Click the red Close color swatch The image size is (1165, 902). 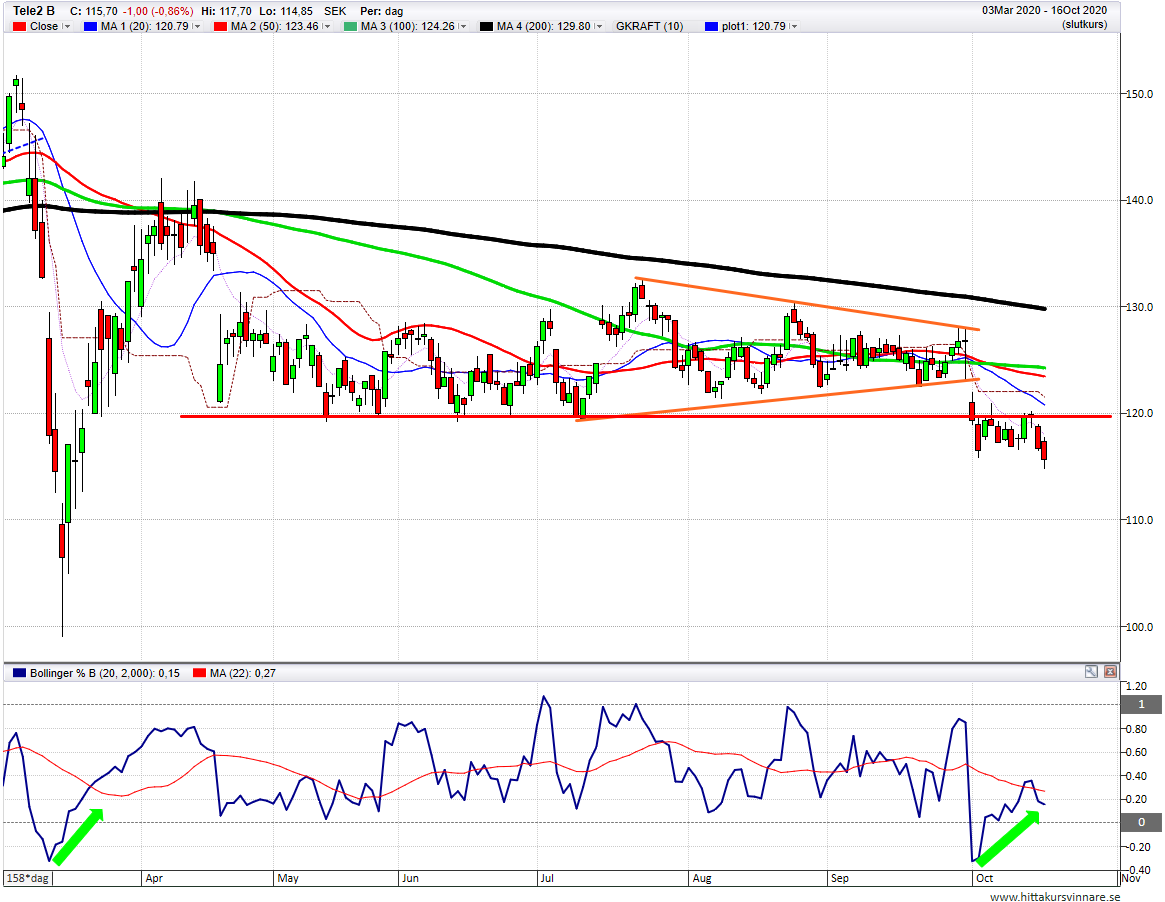pos(19,27)
